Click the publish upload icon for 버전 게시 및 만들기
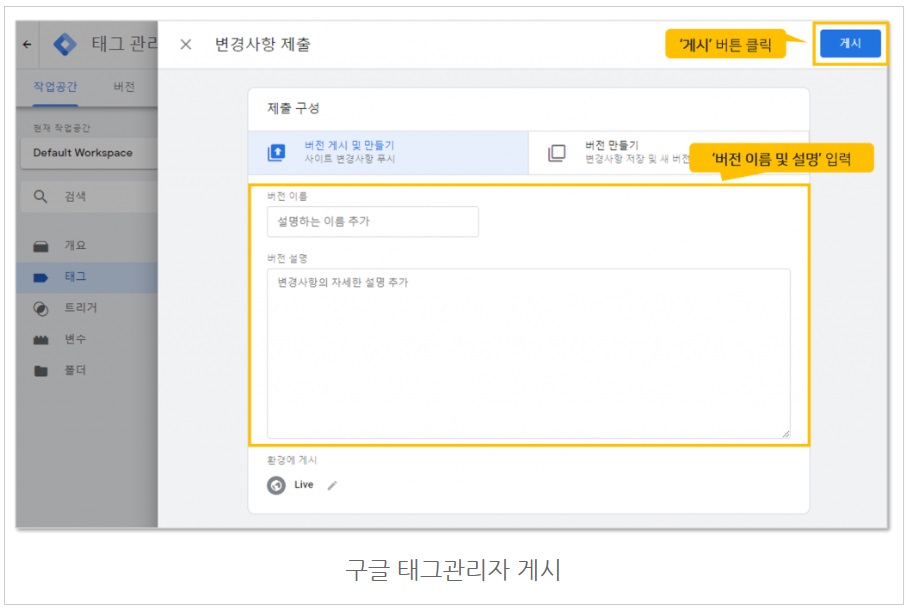909x612 pixels. coord(277,152)
